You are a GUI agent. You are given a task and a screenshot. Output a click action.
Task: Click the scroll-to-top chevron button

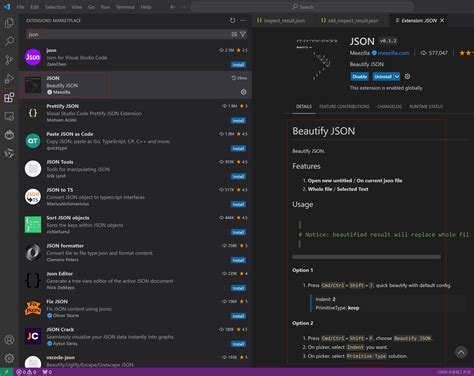461,352
